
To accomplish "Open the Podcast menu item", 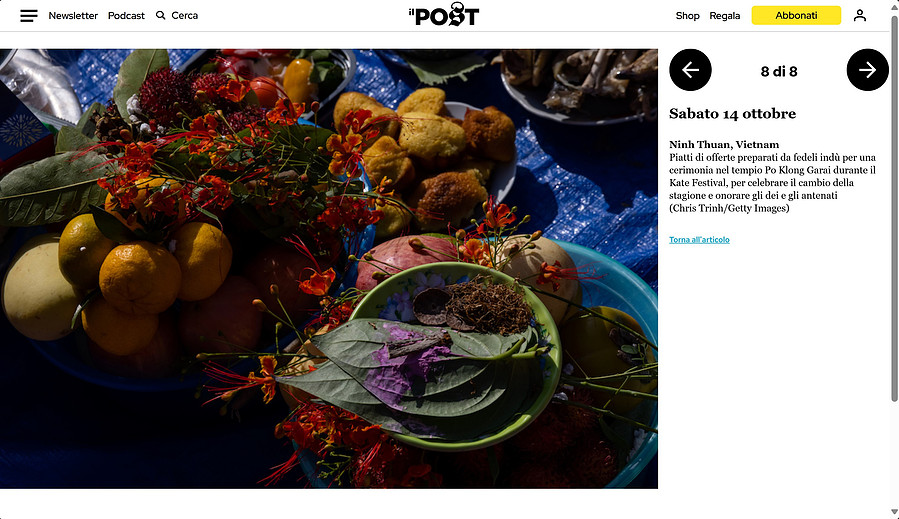I will 126,15.
